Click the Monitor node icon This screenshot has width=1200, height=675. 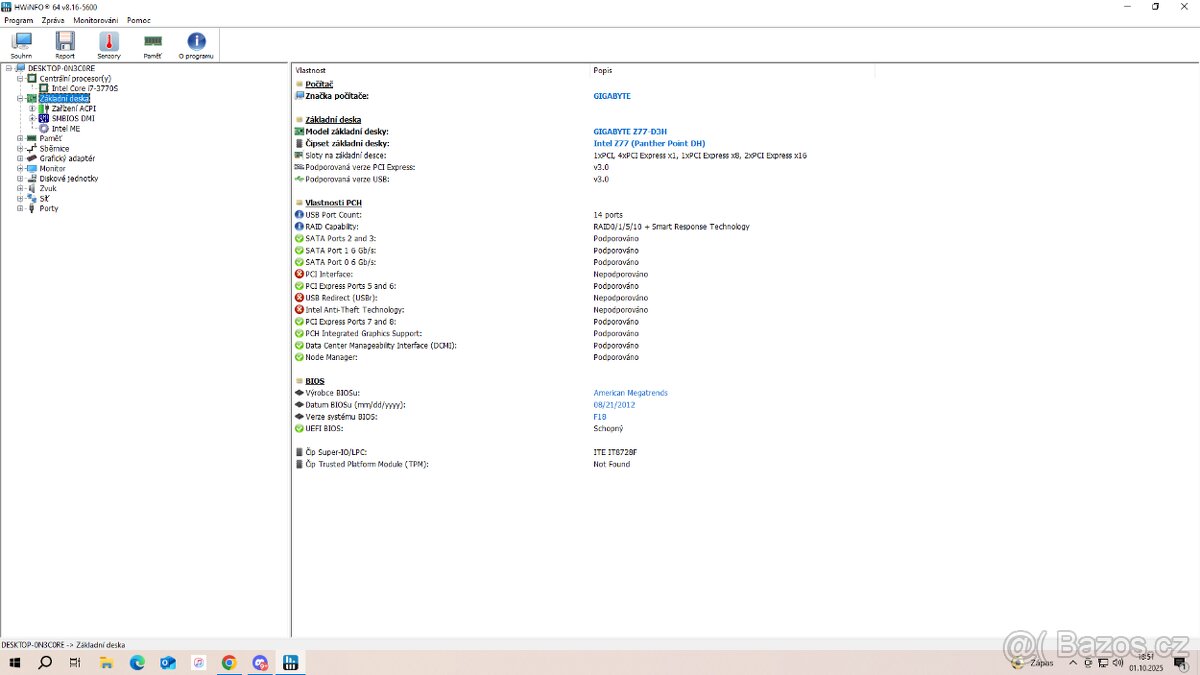coord(33,168)
